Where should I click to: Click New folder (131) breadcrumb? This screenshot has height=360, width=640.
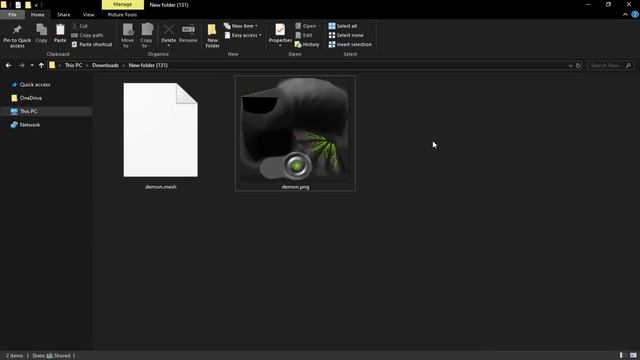click(148, 65)
